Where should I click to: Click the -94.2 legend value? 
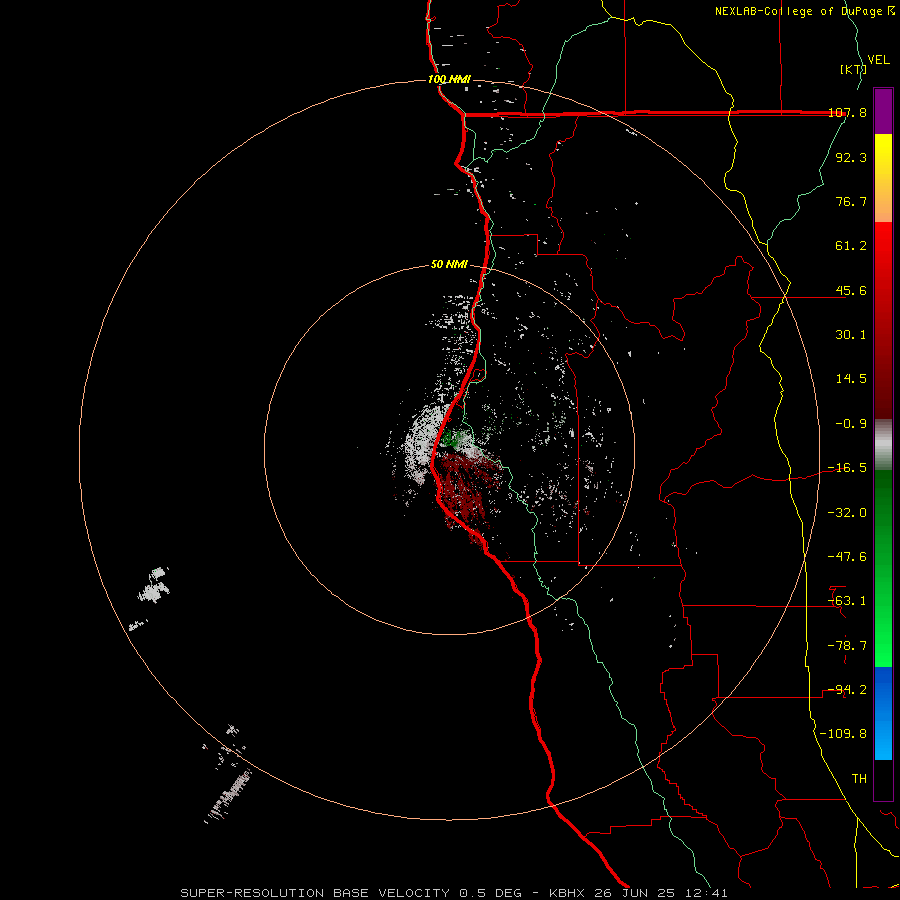pos(847,689)
